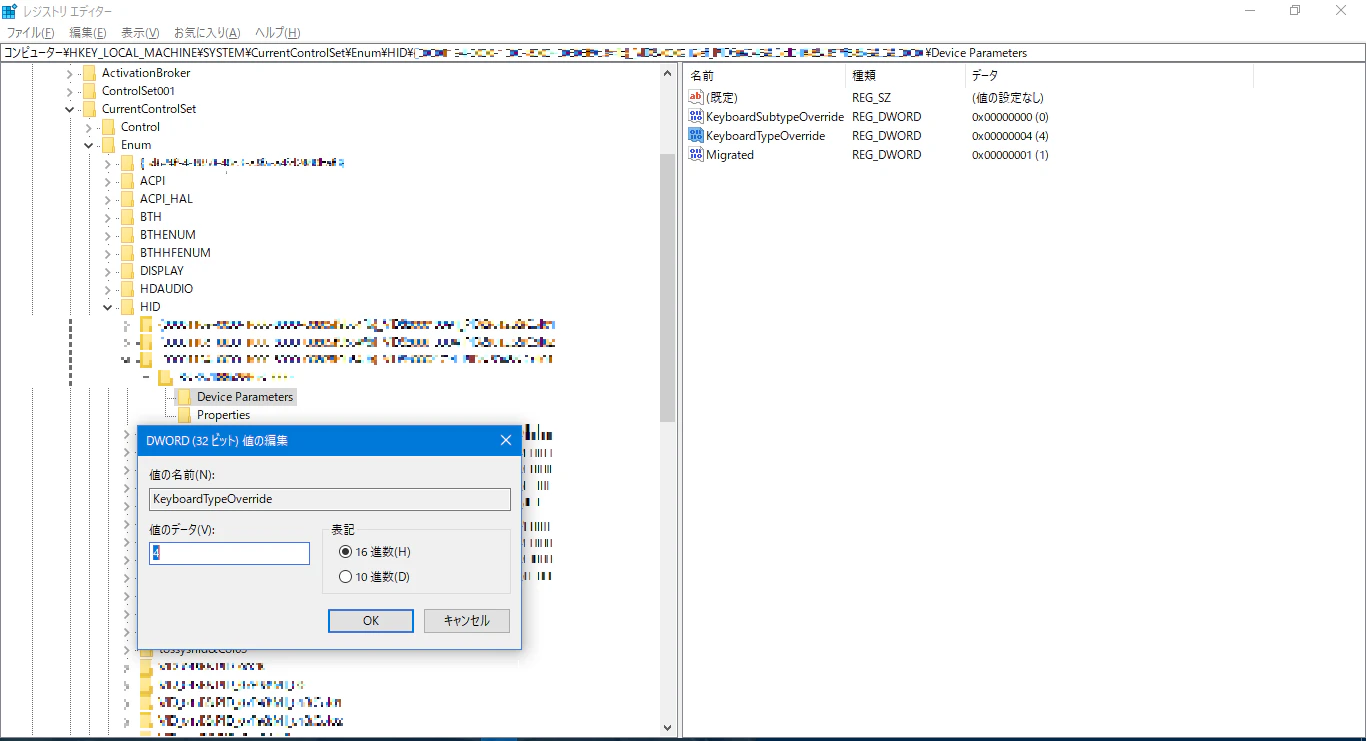Select the DISPLAY folder icon

127,271
